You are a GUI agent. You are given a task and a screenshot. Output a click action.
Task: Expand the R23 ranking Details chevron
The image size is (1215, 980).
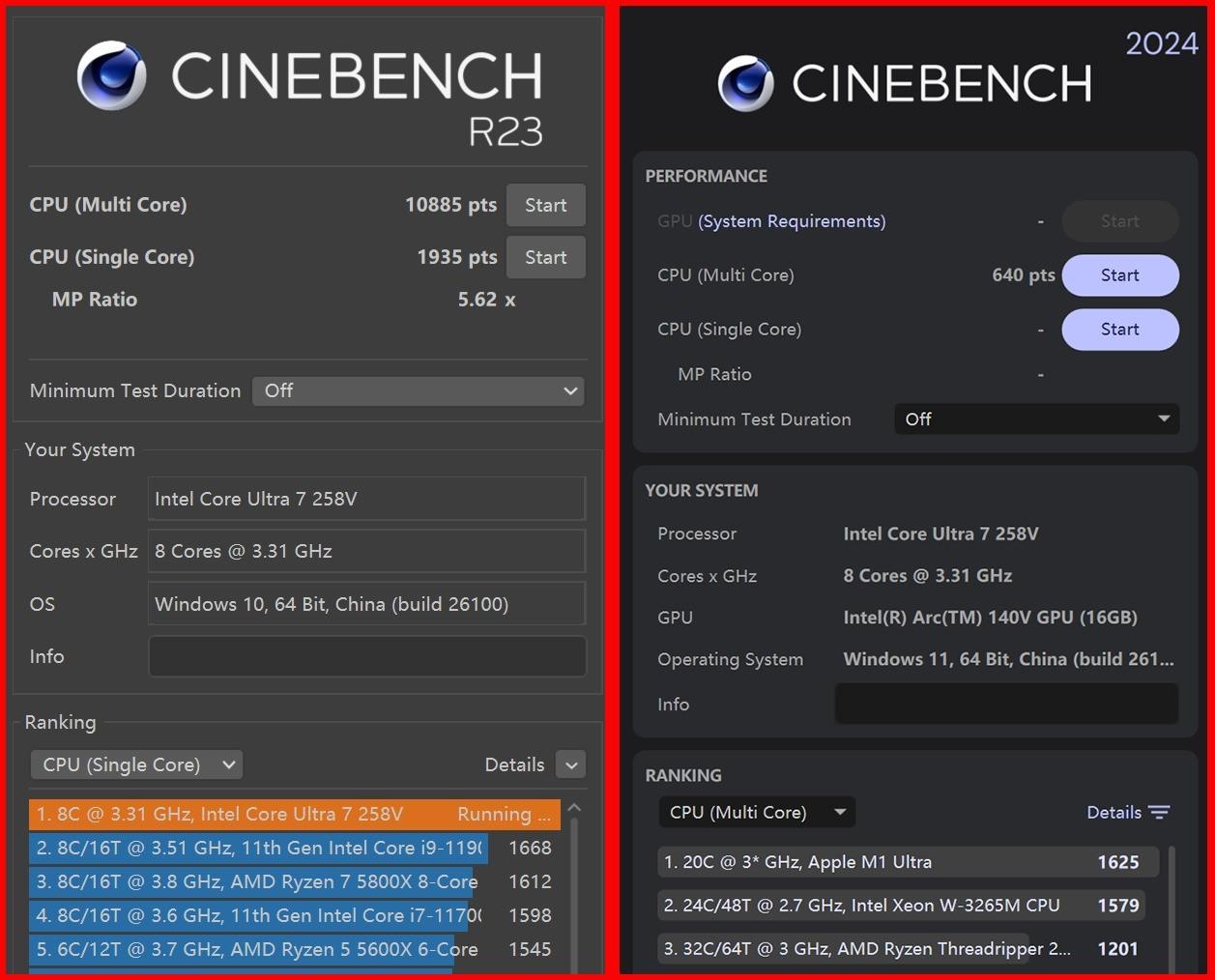pyautogui.click(x=571, y=764)
